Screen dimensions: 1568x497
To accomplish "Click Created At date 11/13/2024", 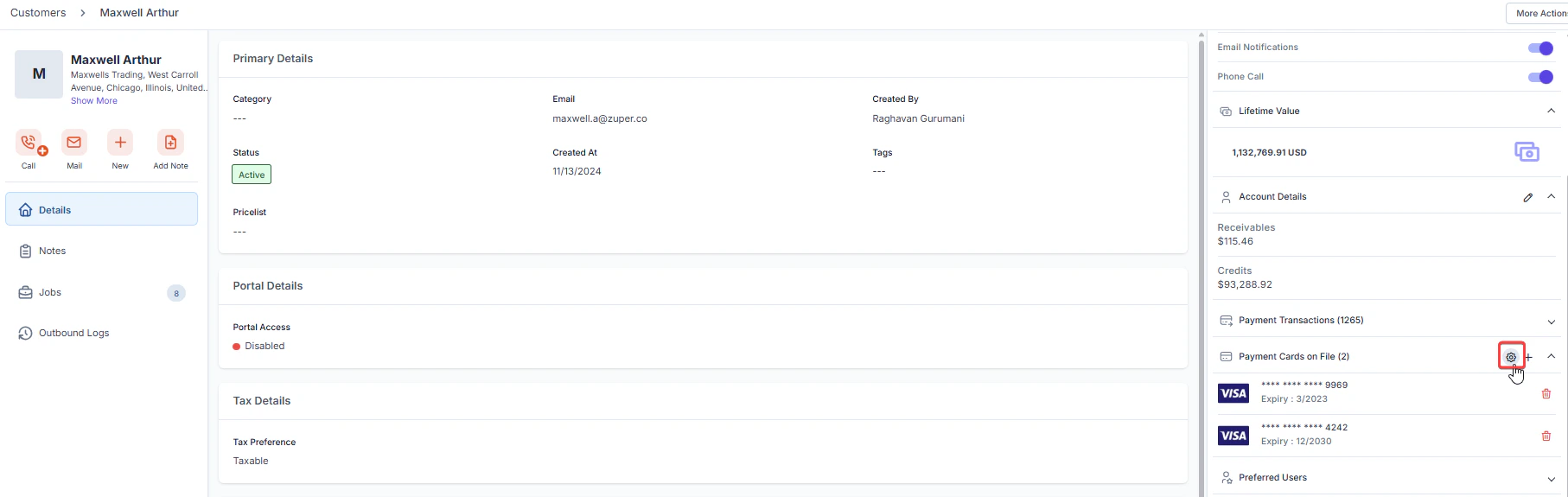I will pyautogui.click(x=577, y=171).
